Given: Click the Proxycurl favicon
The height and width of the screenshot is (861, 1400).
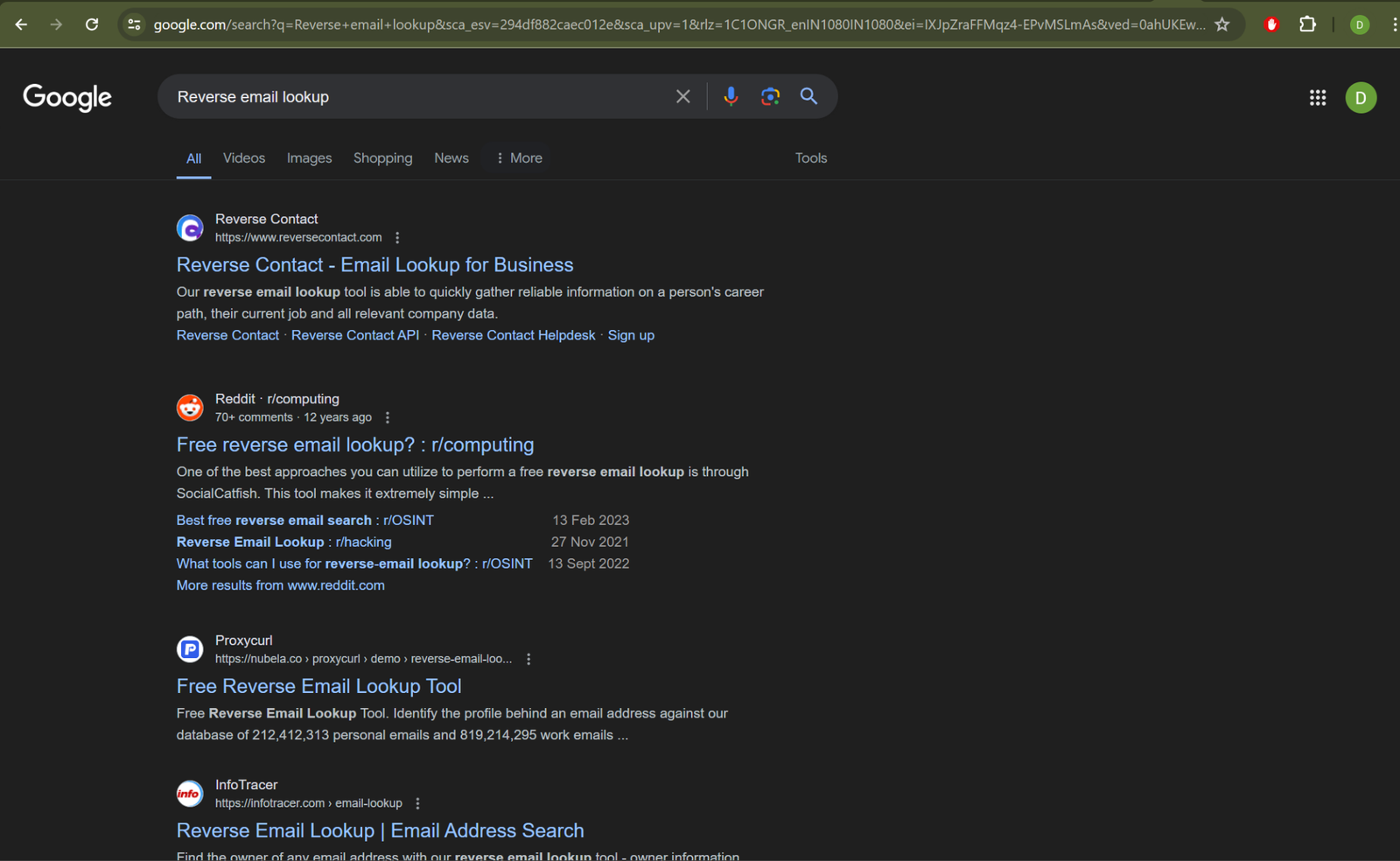Looking at the screenshot, I should [190, 648].
